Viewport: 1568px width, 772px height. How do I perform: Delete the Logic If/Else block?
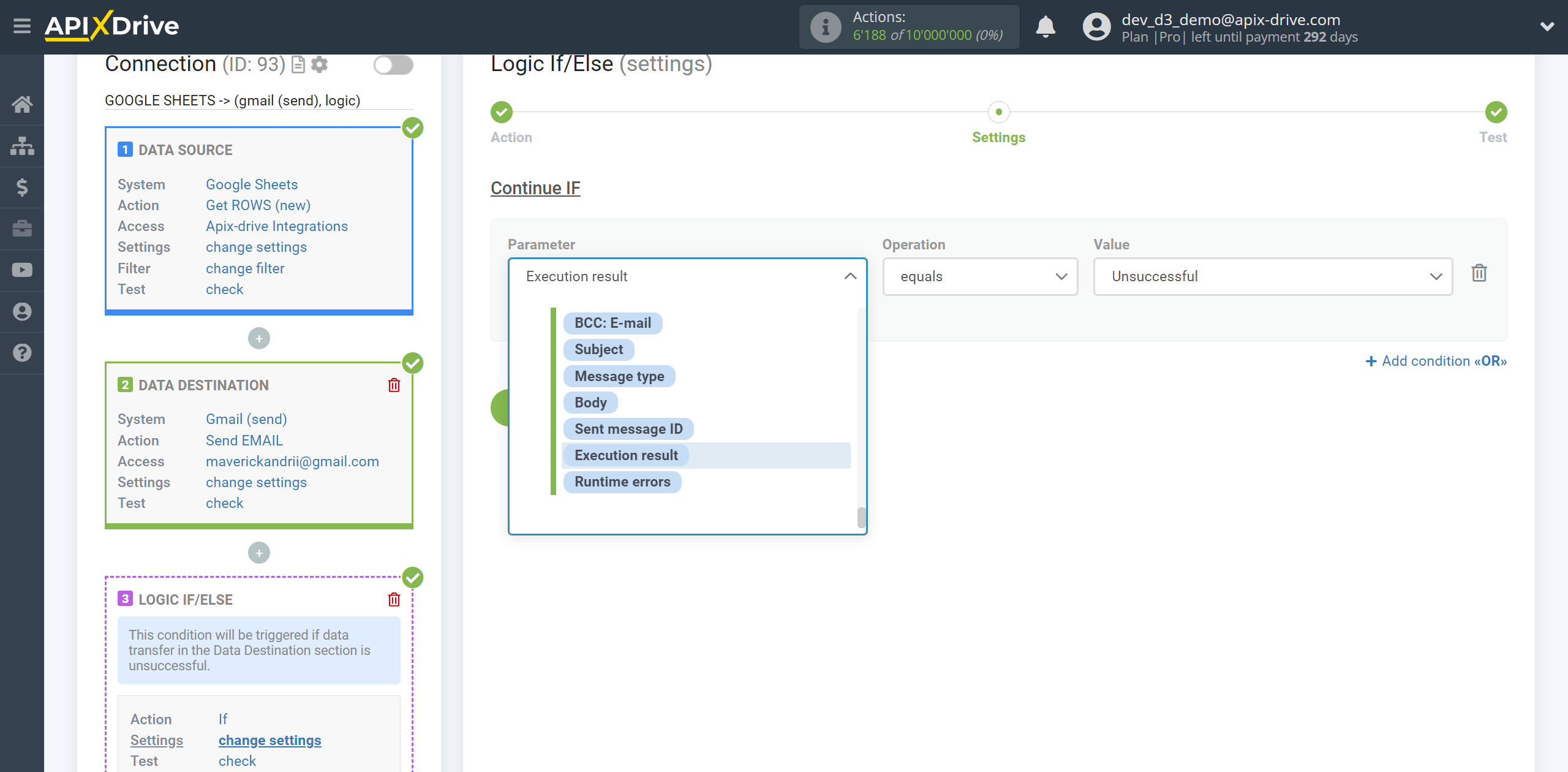[x=394, y=600]
